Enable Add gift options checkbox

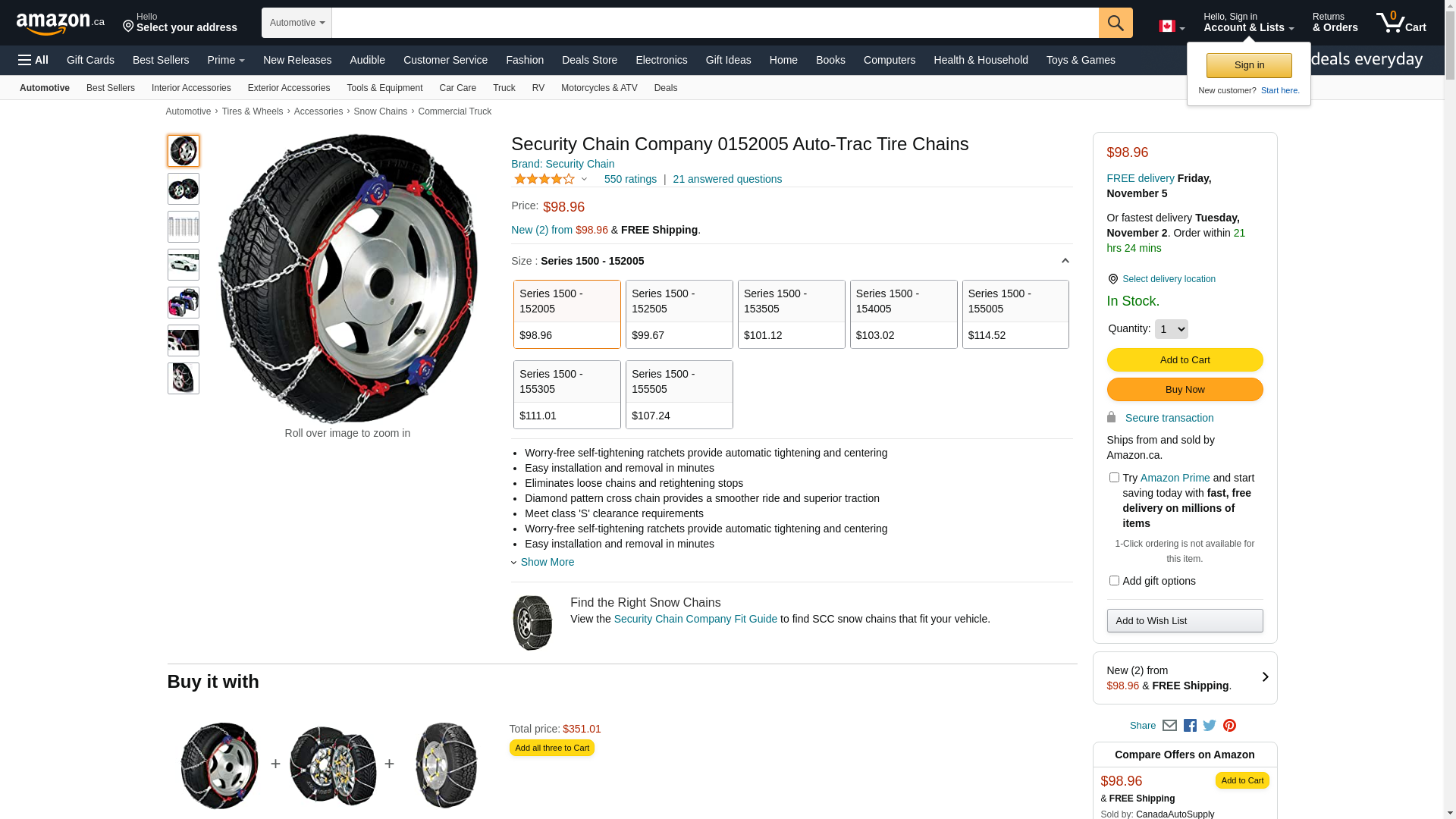coord(1114,581)
